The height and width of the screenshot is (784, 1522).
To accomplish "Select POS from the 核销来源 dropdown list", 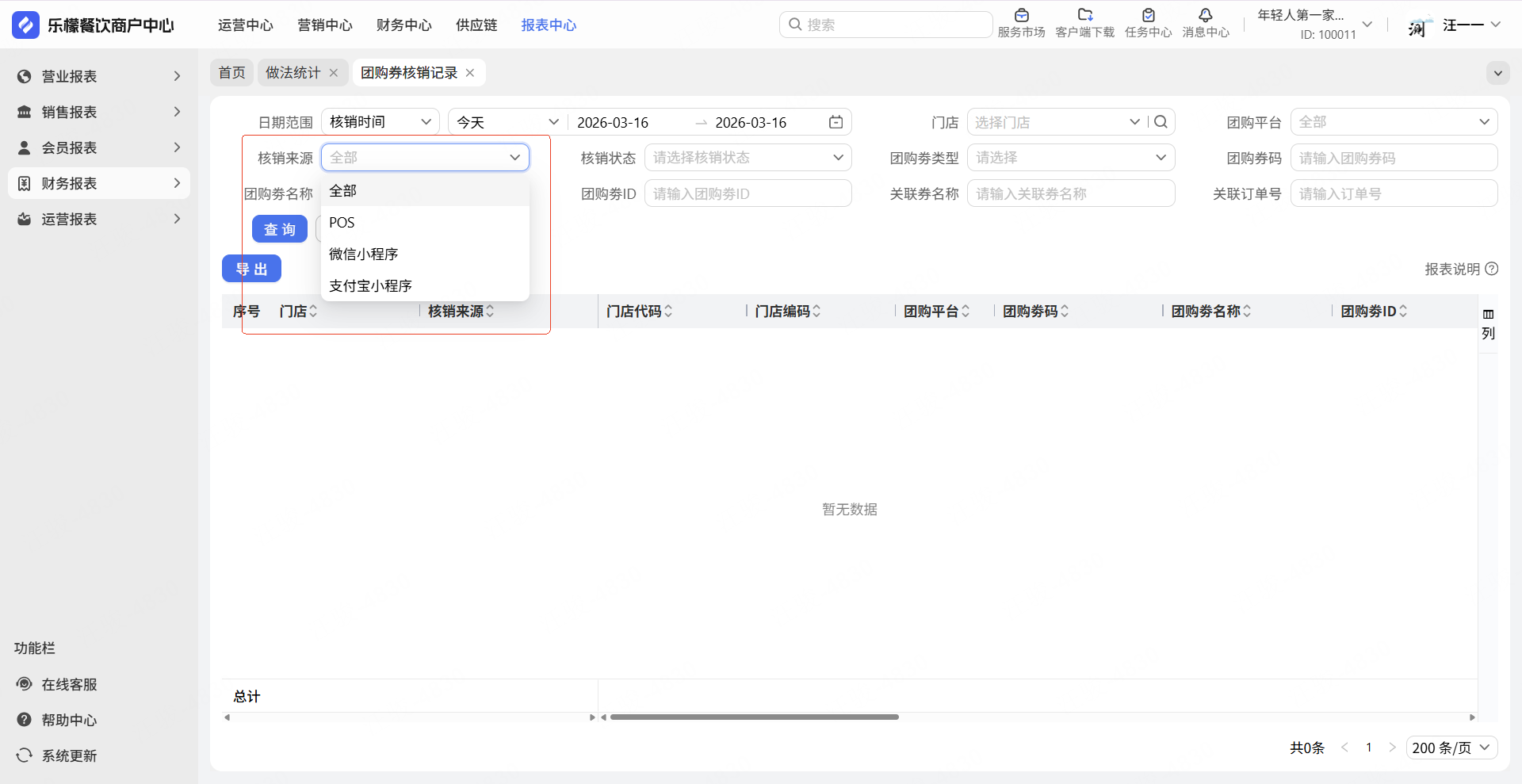I will 342,223.
